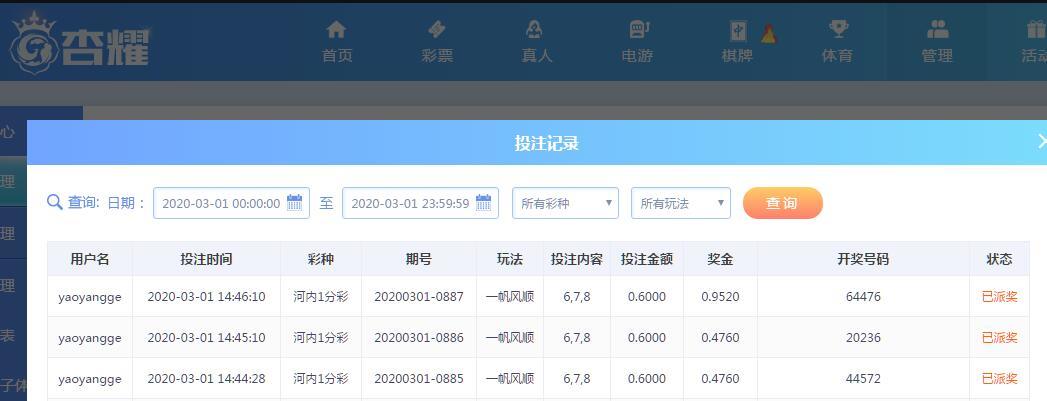The width and height of the screenshot is (1047, 401).
Task: Open the 管理 management people icon
Action: pyautogui.click(x=937, y=29)
